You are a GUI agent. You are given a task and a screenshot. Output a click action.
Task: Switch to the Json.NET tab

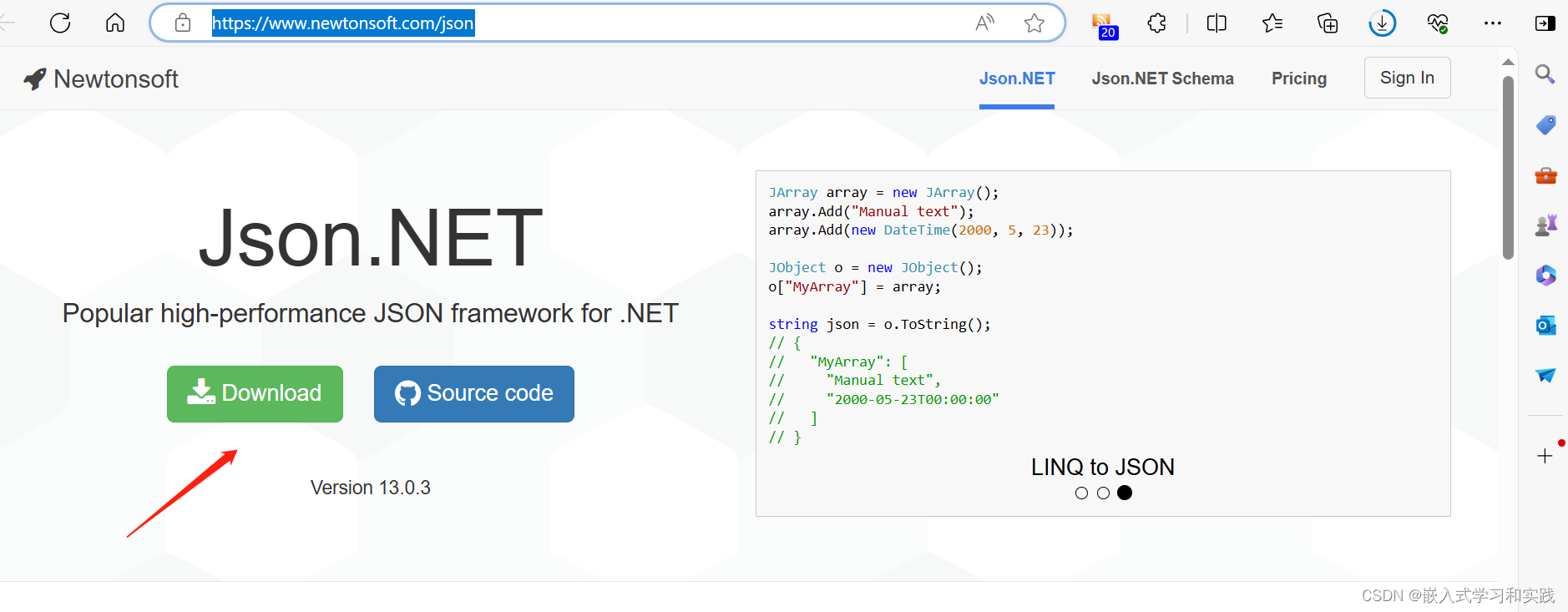click(x=1017, y=78)
